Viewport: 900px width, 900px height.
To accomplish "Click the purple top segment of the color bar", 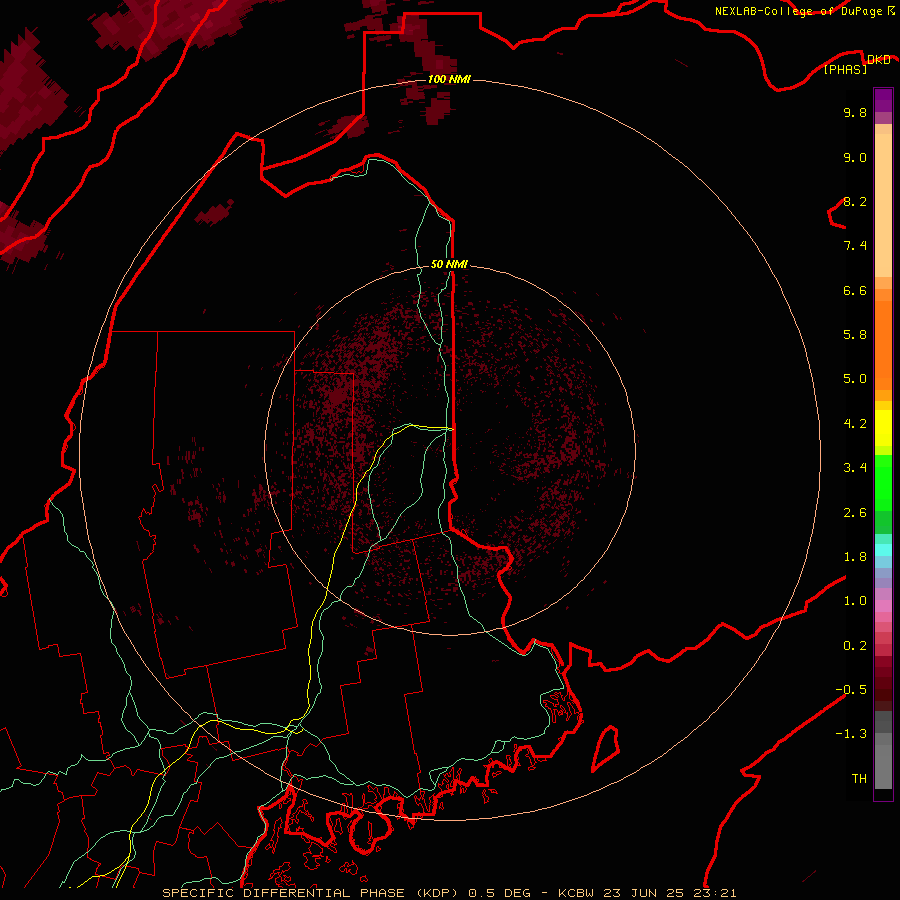I will click(883, 100).
